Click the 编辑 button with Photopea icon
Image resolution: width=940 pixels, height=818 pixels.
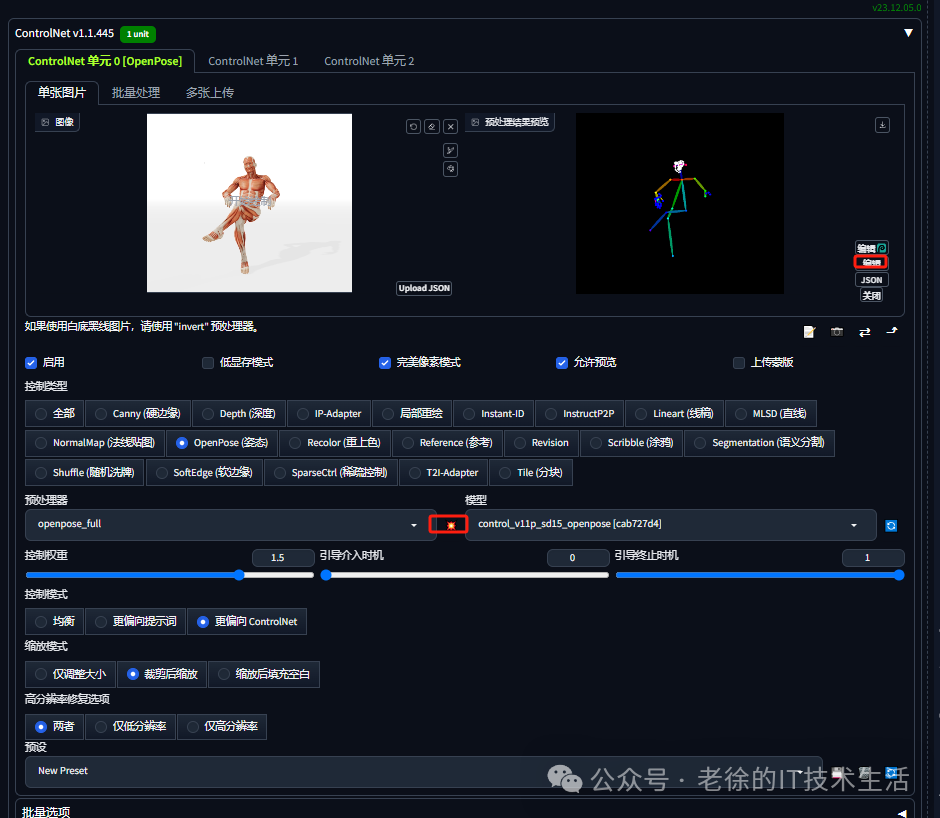871,248
